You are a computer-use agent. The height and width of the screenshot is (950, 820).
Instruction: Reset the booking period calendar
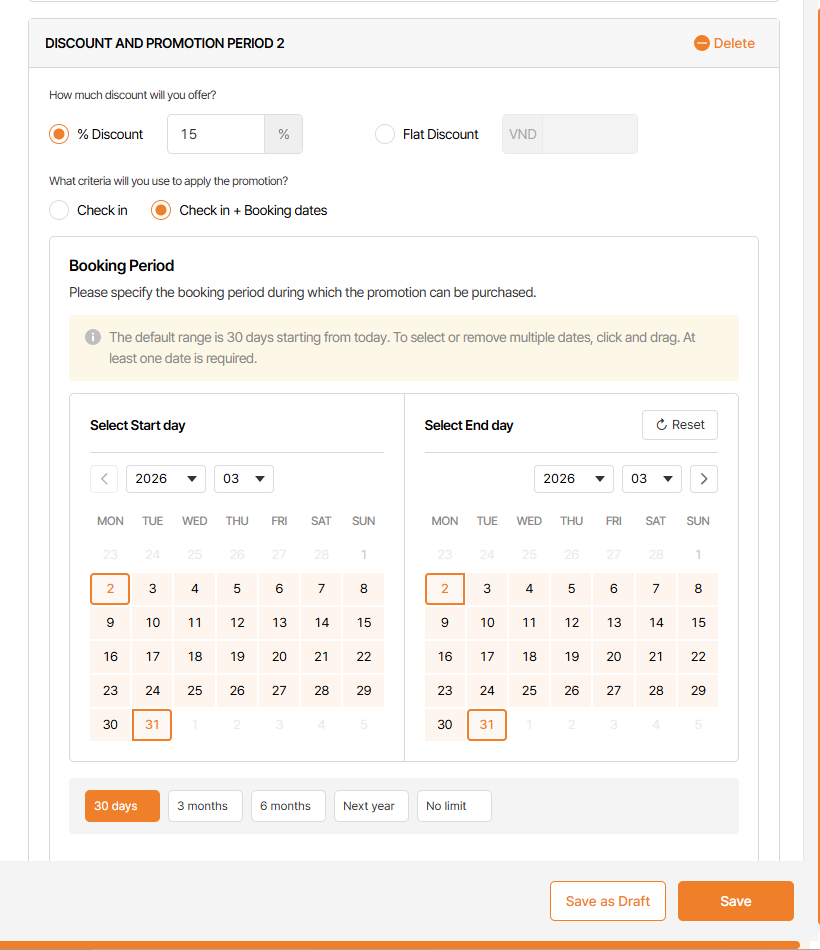coord(680,425)
